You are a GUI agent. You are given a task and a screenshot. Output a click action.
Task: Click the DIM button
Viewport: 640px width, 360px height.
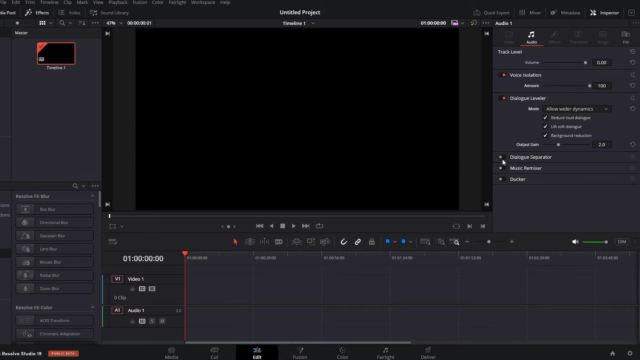point(622,242)
